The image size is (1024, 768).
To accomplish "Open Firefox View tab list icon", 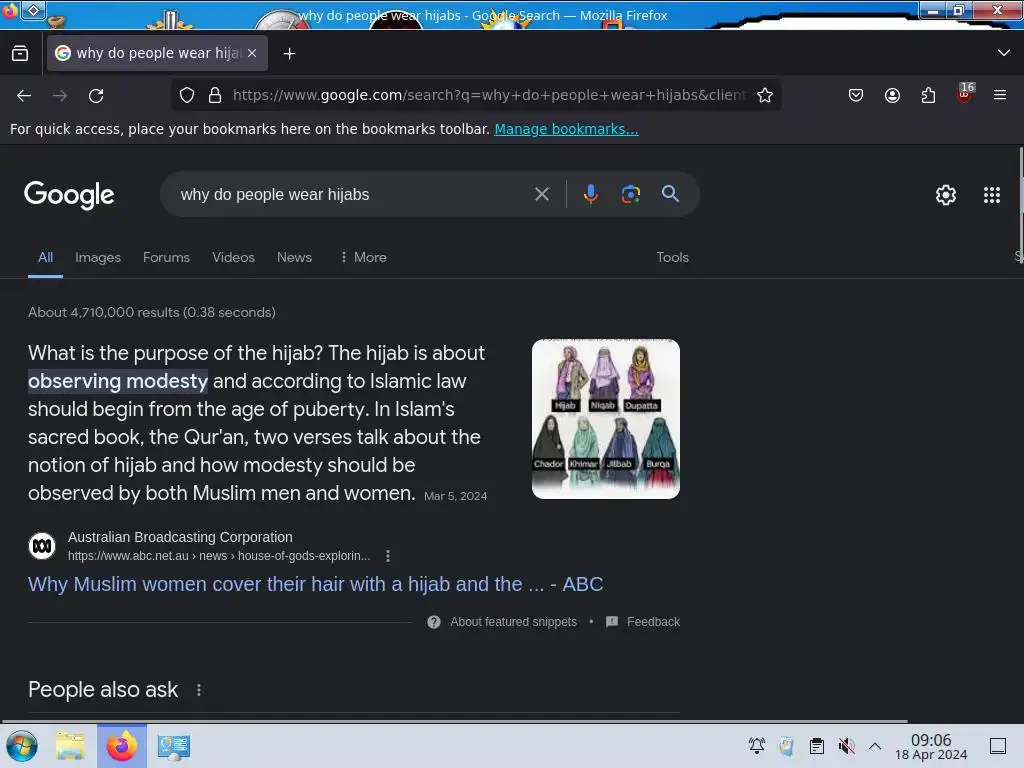I will (x=20, y=54).
